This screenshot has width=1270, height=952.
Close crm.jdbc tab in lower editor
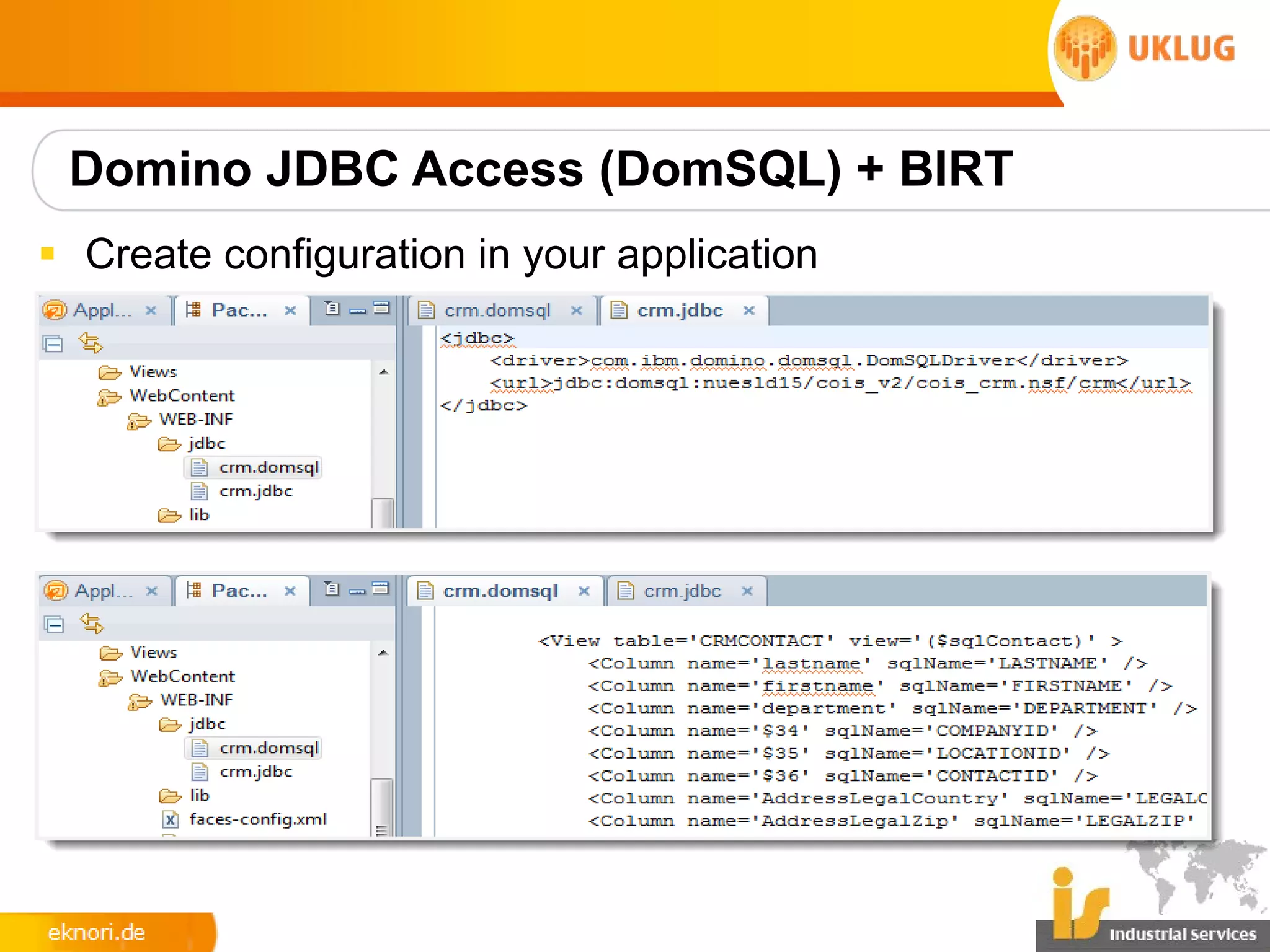point(747,591)
